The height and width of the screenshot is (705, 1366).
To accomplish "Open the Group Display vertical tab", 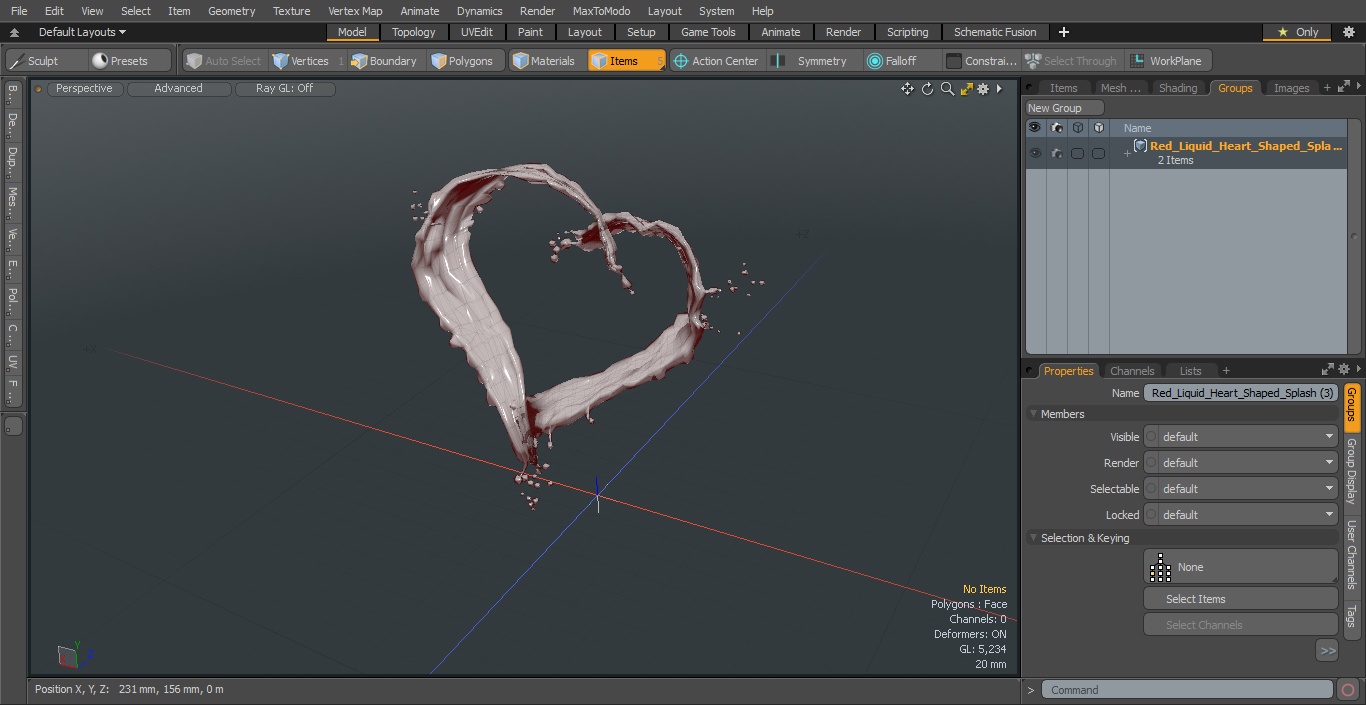I will click(1351, 471).
